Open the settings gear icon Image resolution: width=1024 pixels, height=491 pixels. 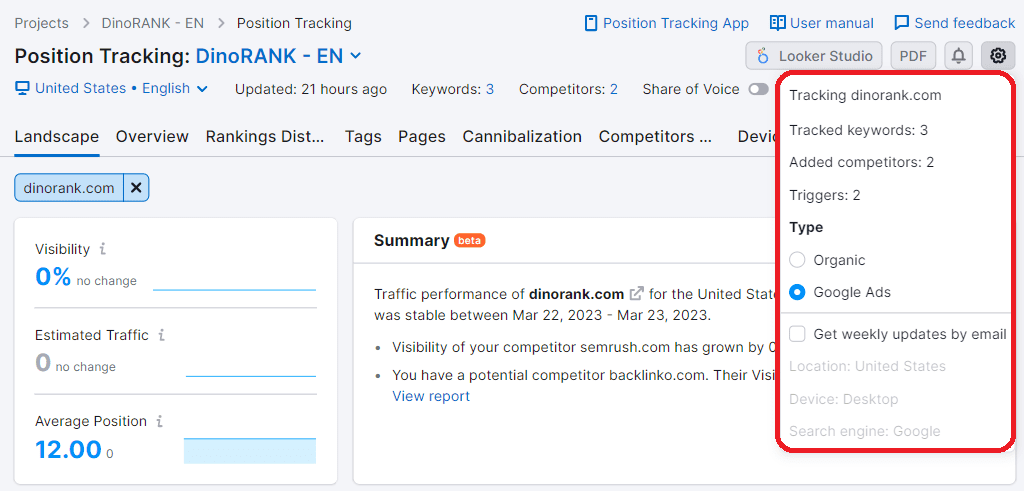(997, 56)
